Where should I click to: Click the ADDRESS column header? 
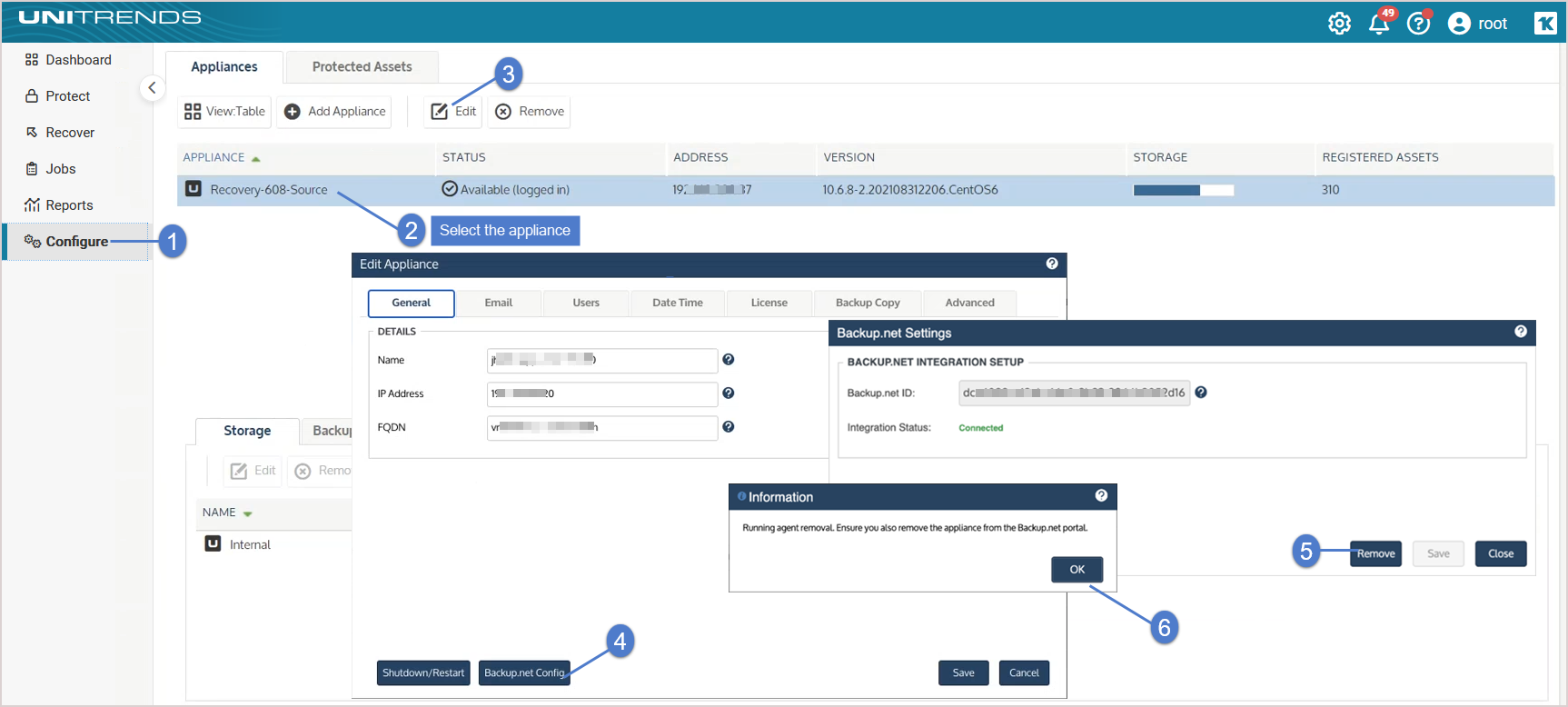click(700, 157)
